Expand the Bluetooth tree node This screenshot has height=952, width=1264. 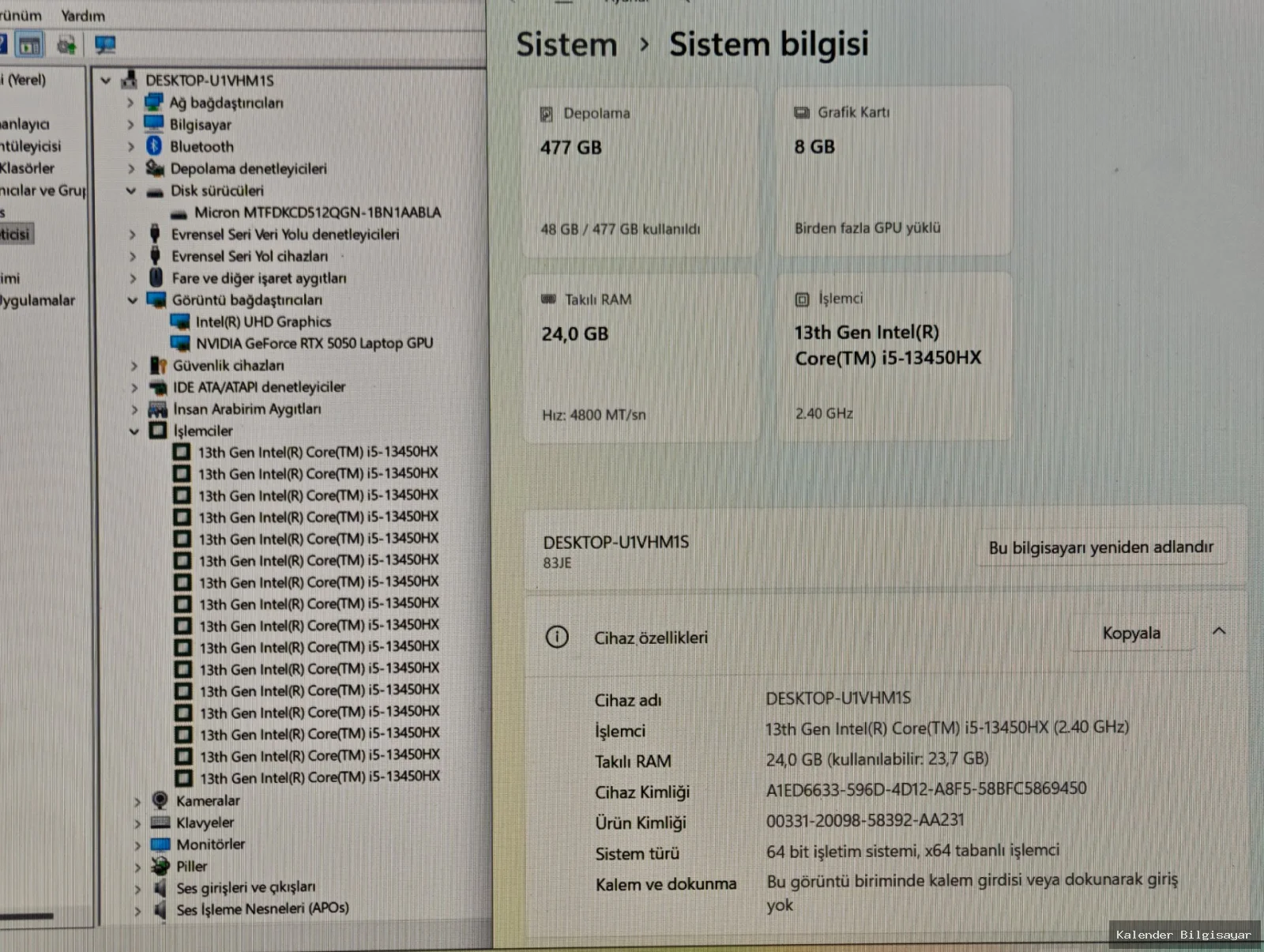(x=131, y=146)
